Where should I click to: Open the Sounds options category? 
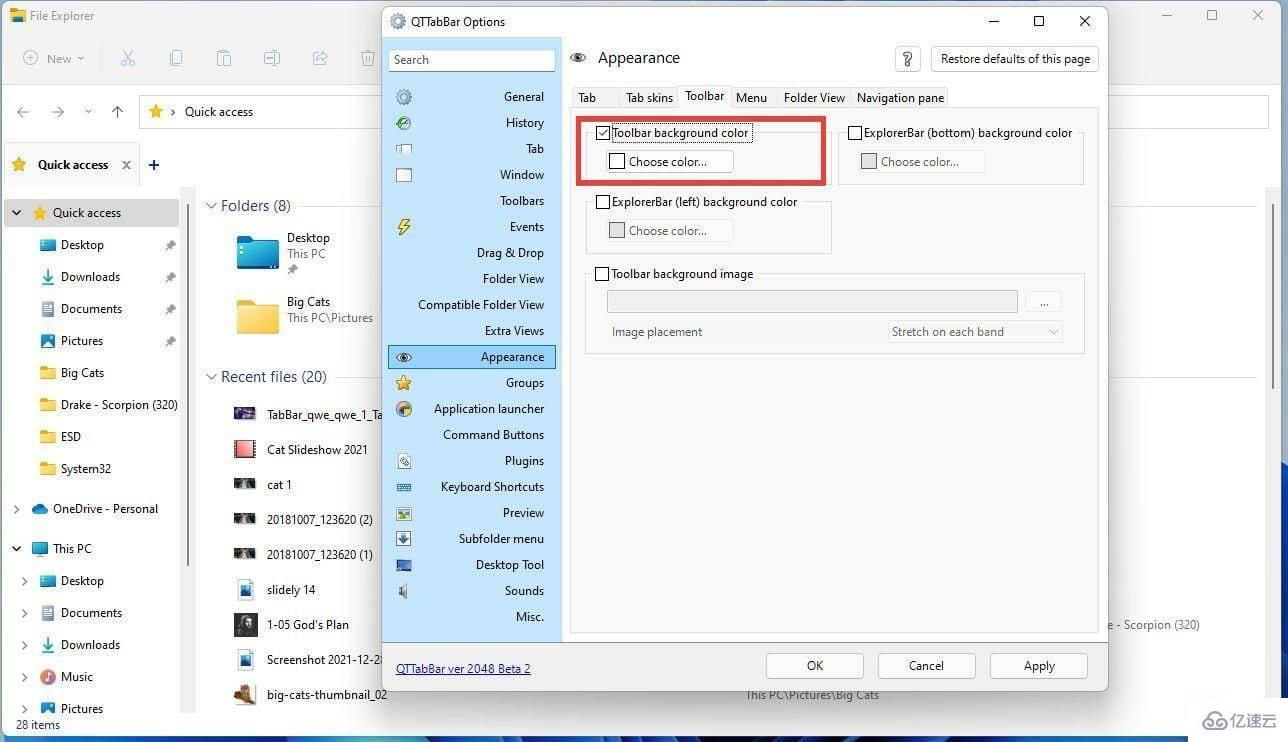[472, 591]
